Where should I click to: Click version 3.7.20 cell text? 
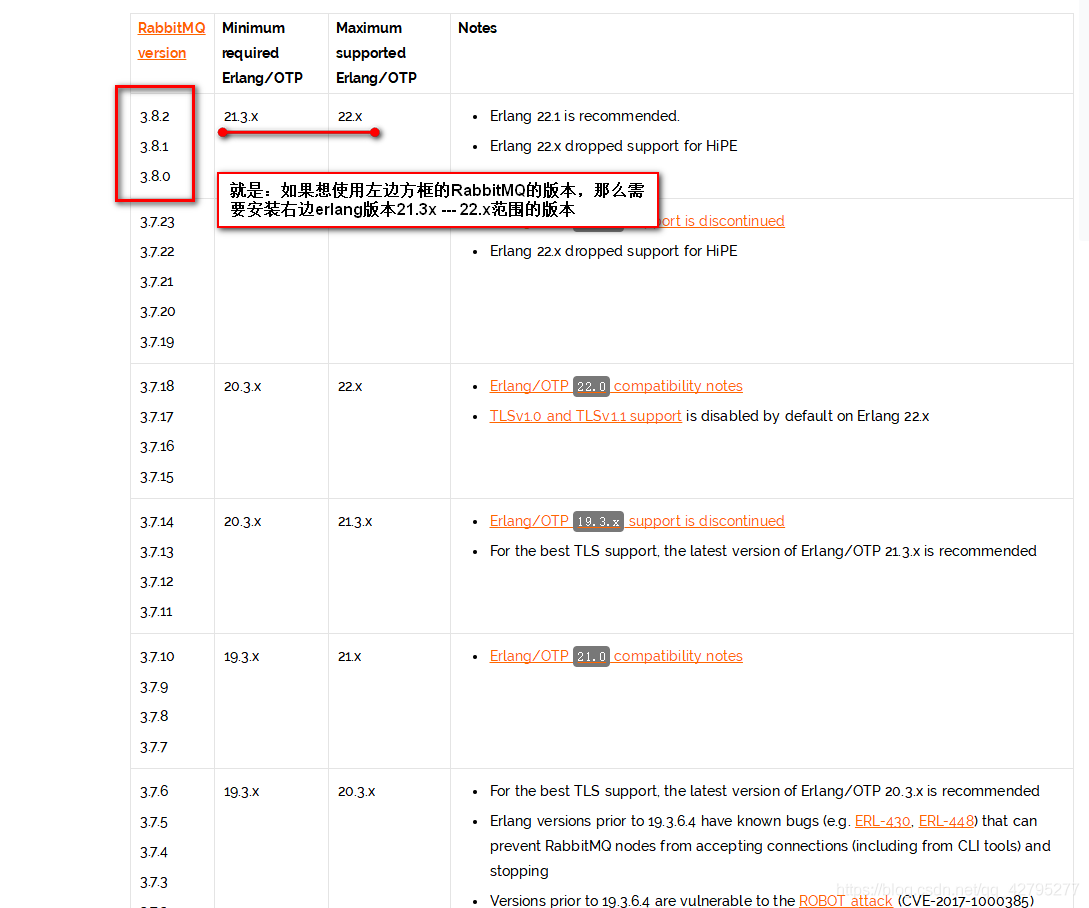point(158,312)
